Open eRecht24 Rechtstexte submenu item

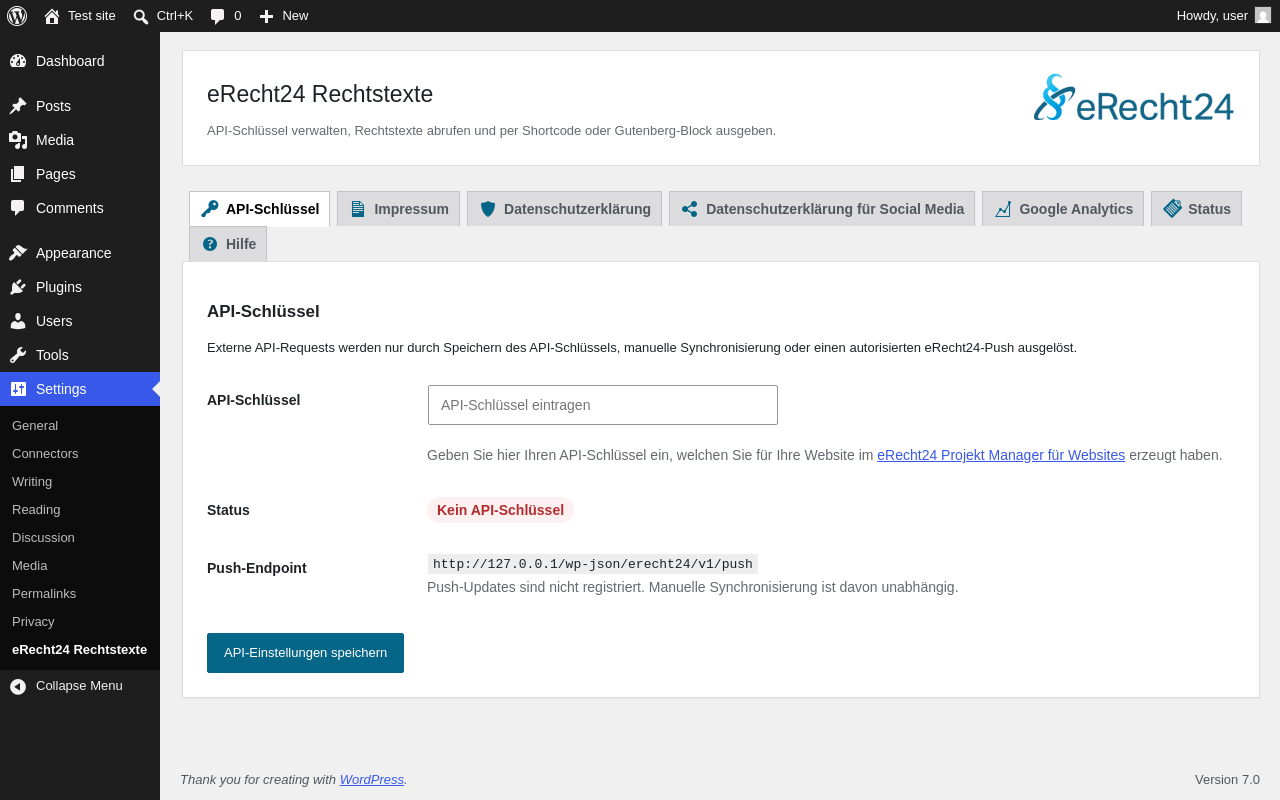(x=80, y=649)
